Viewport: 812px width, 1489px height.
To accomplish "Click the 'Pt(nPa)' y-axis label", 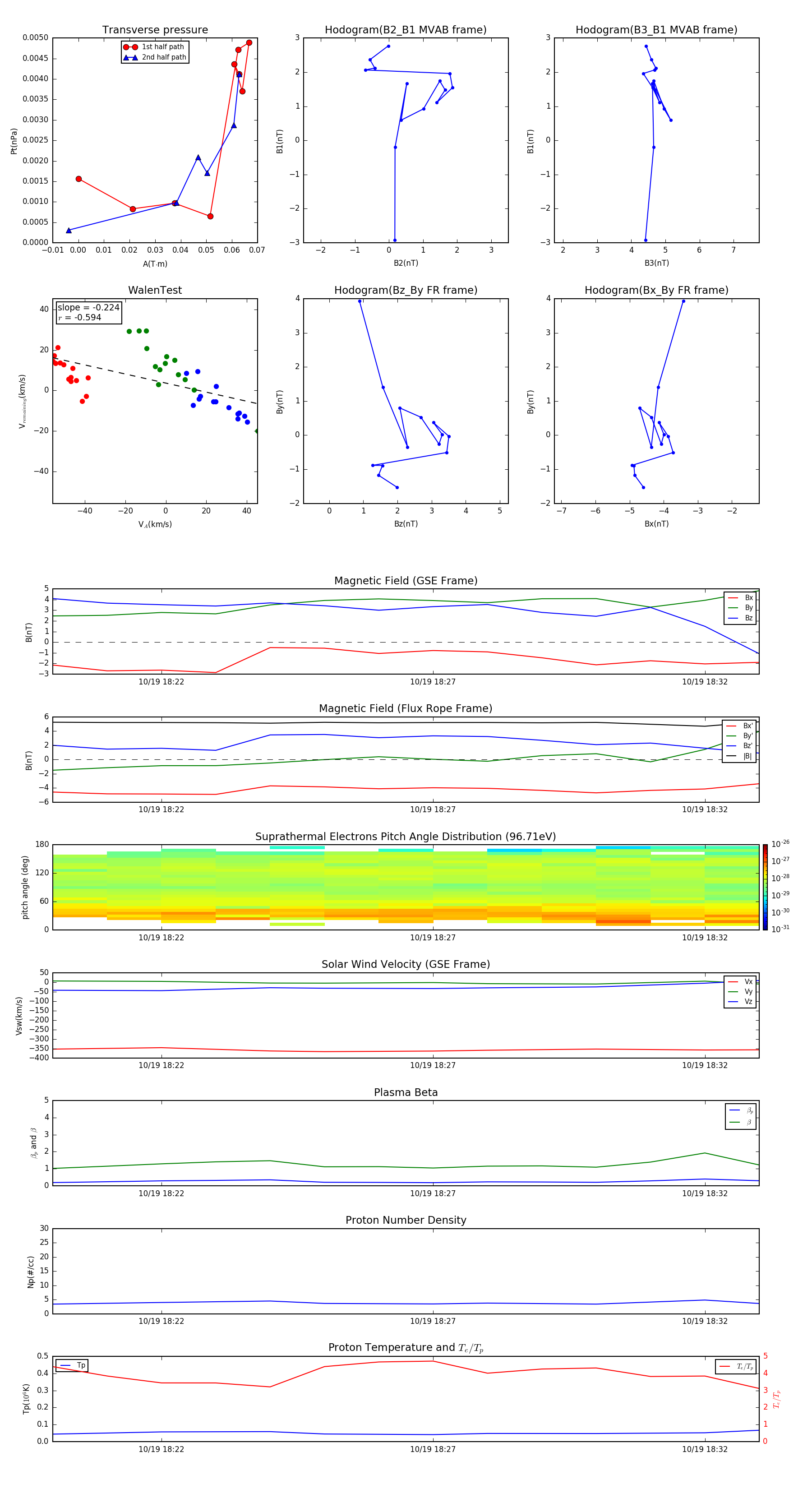I will coord(14,141).
